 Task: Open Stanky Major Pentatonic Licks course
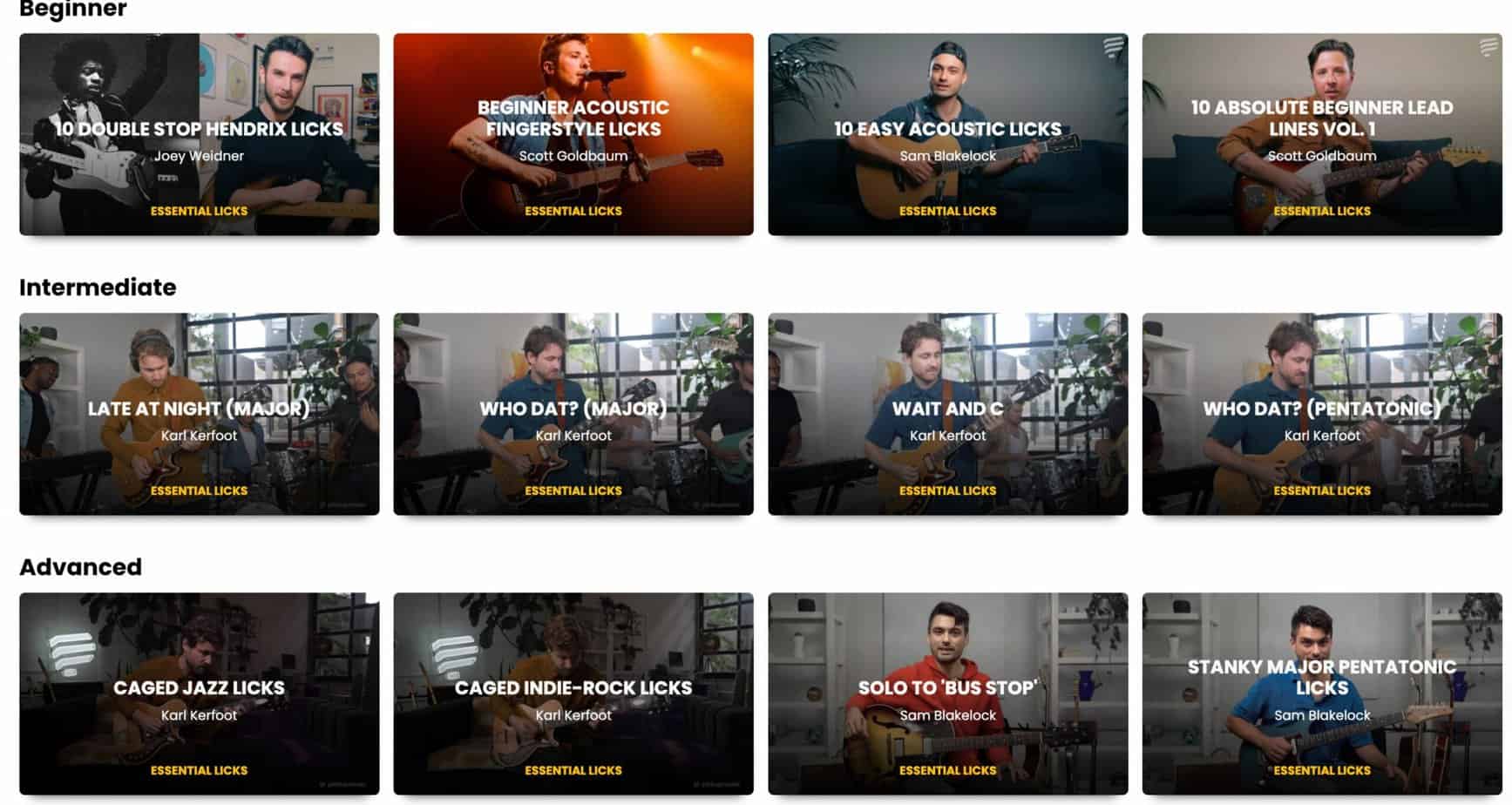coord(1322,693)
